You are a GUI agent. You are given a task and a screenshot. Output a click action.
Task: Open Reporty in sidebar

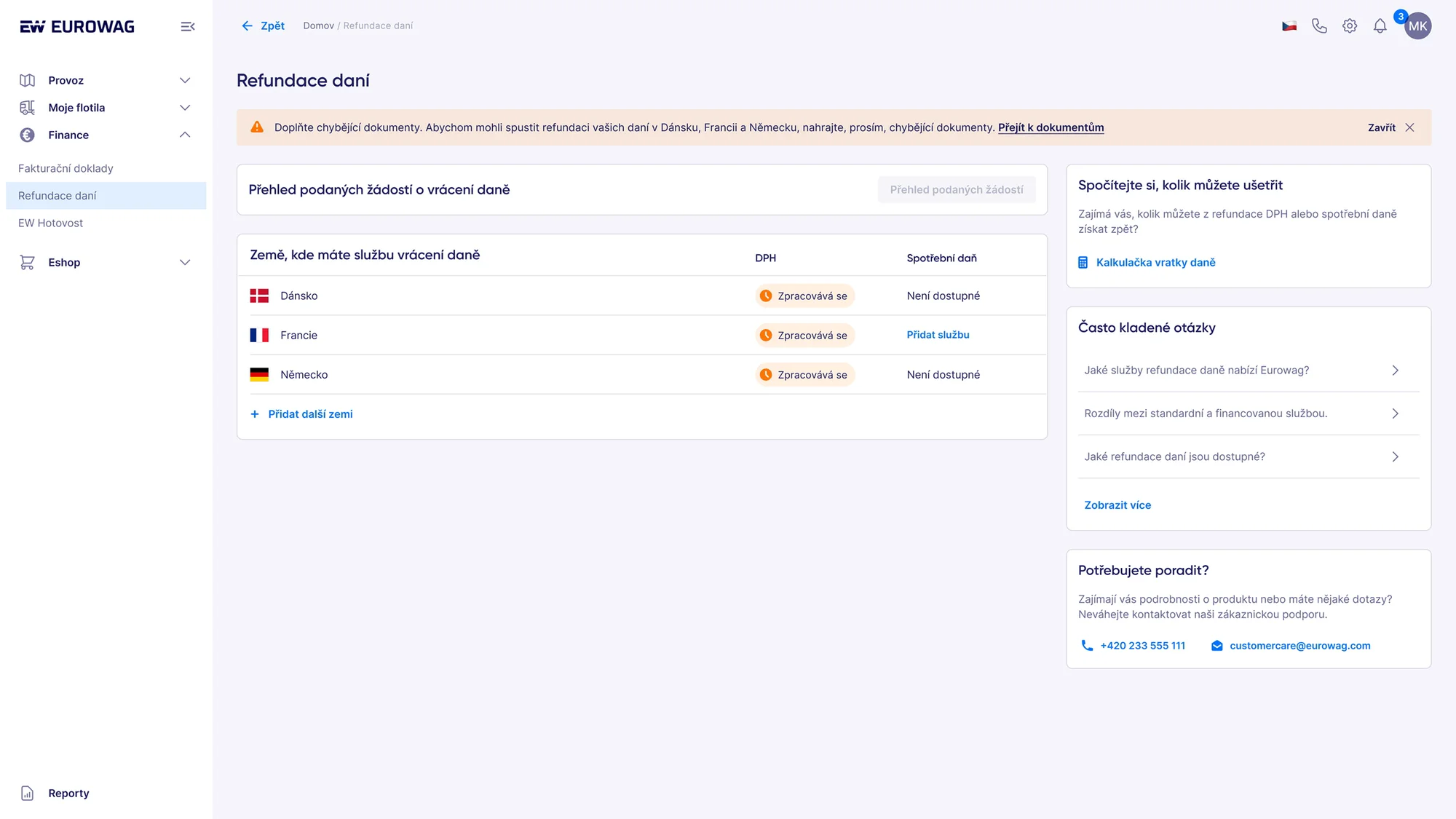68,794
